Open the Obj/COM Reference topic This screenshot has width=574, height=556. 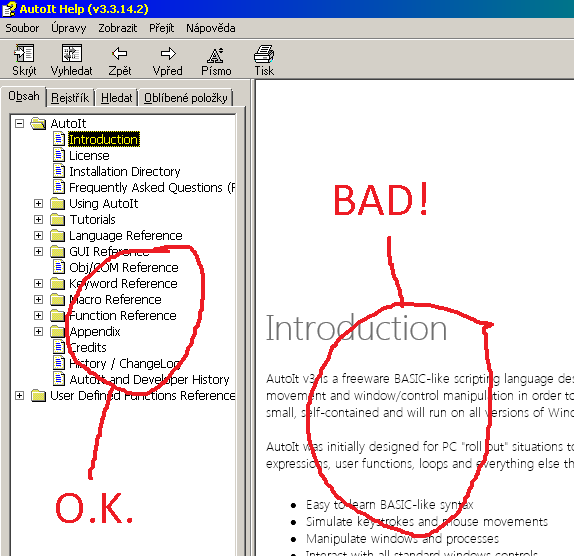(x=124, y=268)
